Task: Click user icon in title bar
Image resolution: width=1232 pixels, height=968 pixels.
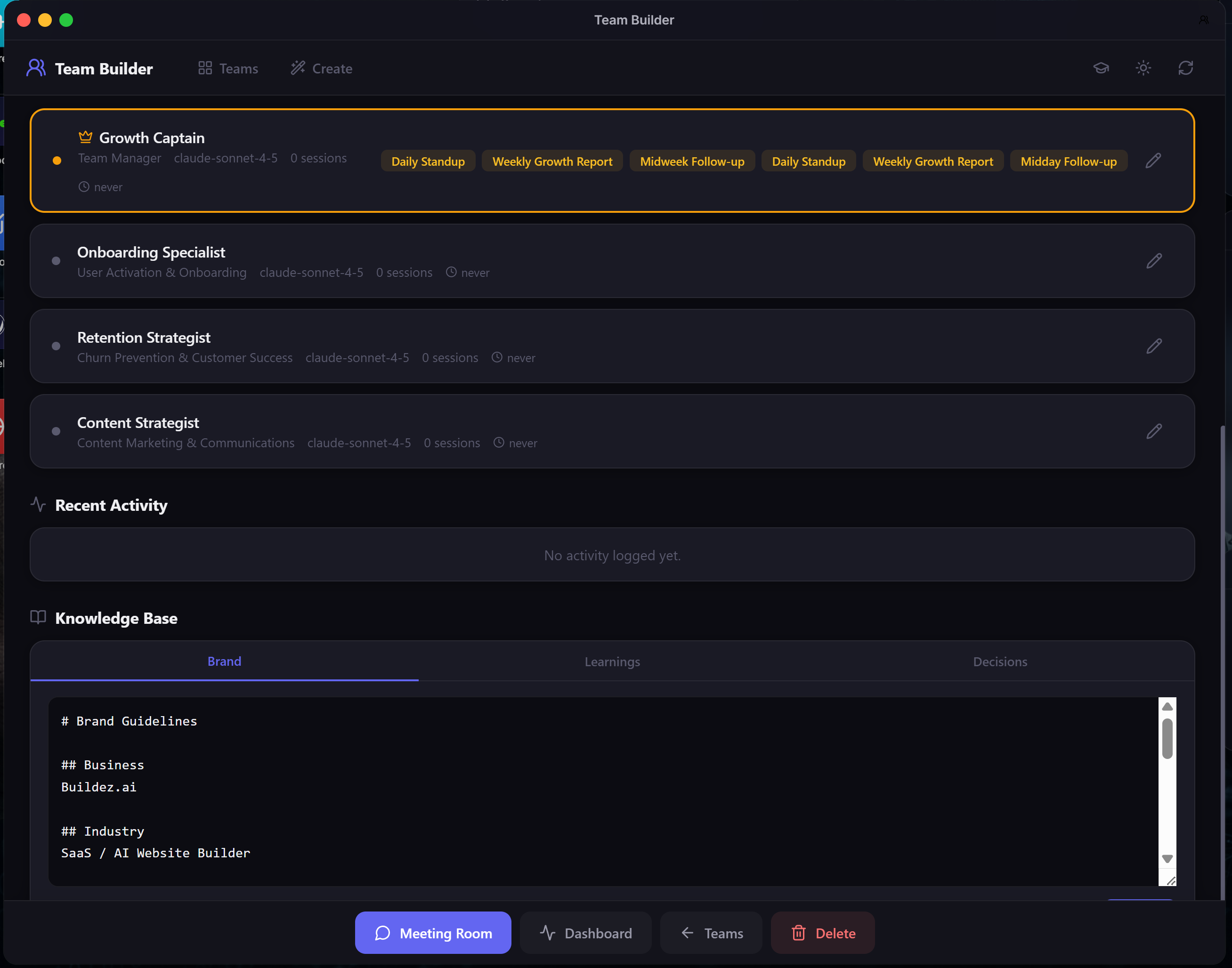Action: [1203, 20]
